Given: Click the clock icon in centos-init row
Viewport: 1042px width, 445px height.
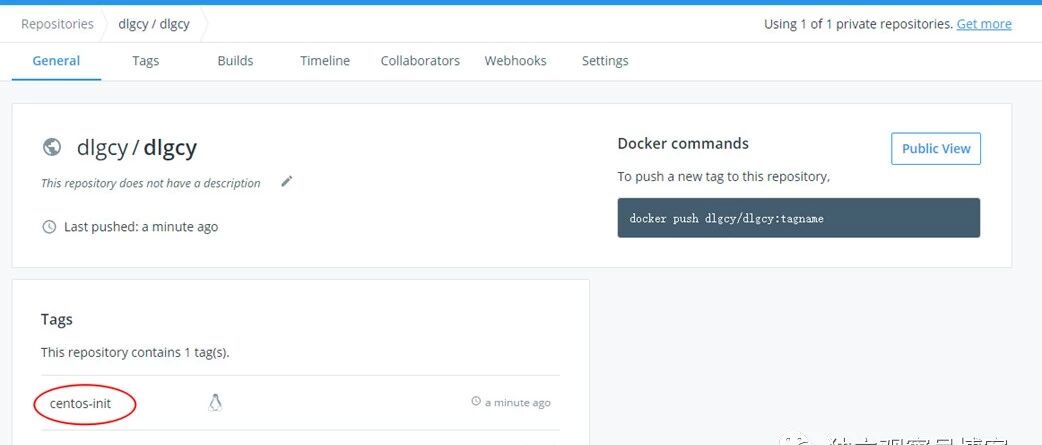Looking at the screenshot, I should 475,402.
